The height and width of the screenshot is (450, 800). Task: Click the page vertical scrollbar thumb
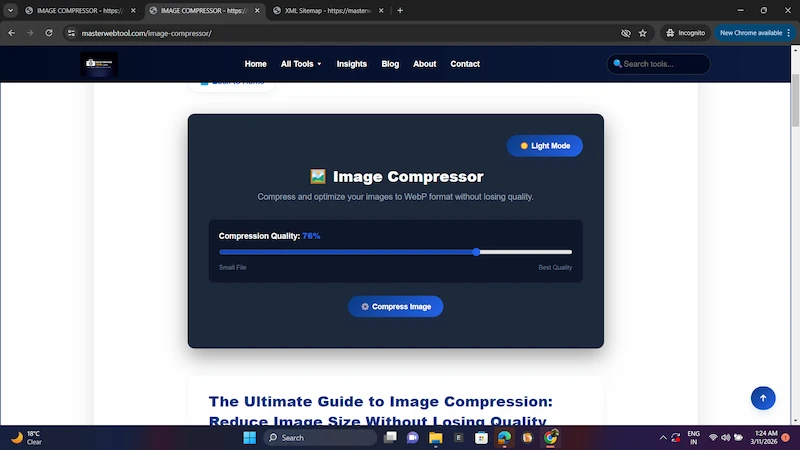tap(795, 101)
